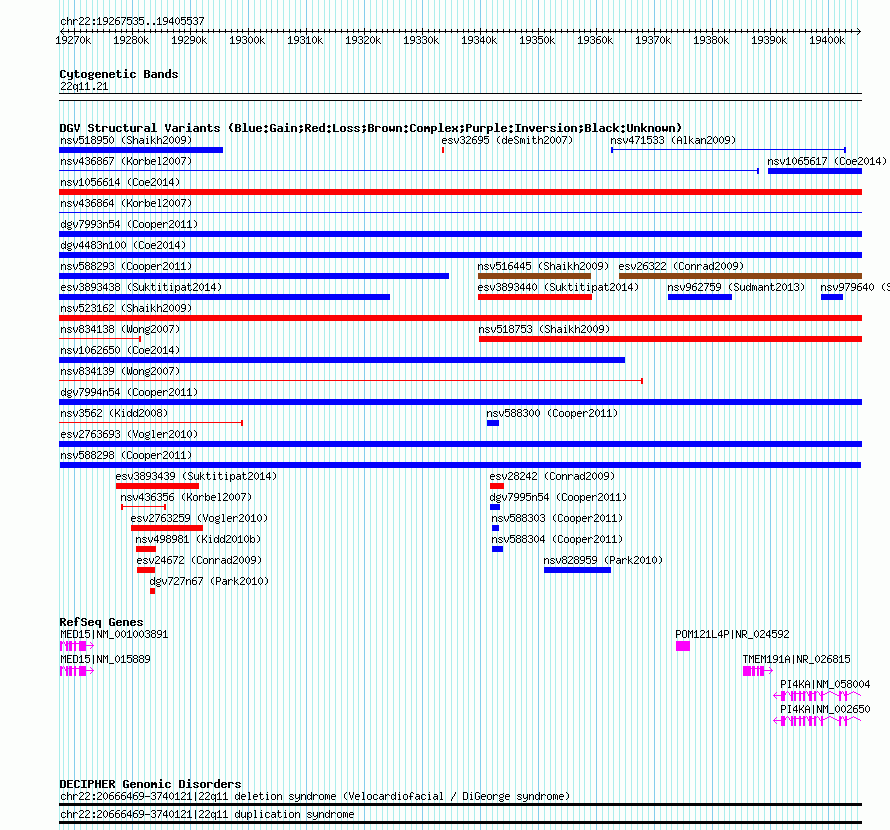Click the MED15|NM_001003891 gene label
The width and height of the screenshot is (890, 830).
(x=114, y=634)
